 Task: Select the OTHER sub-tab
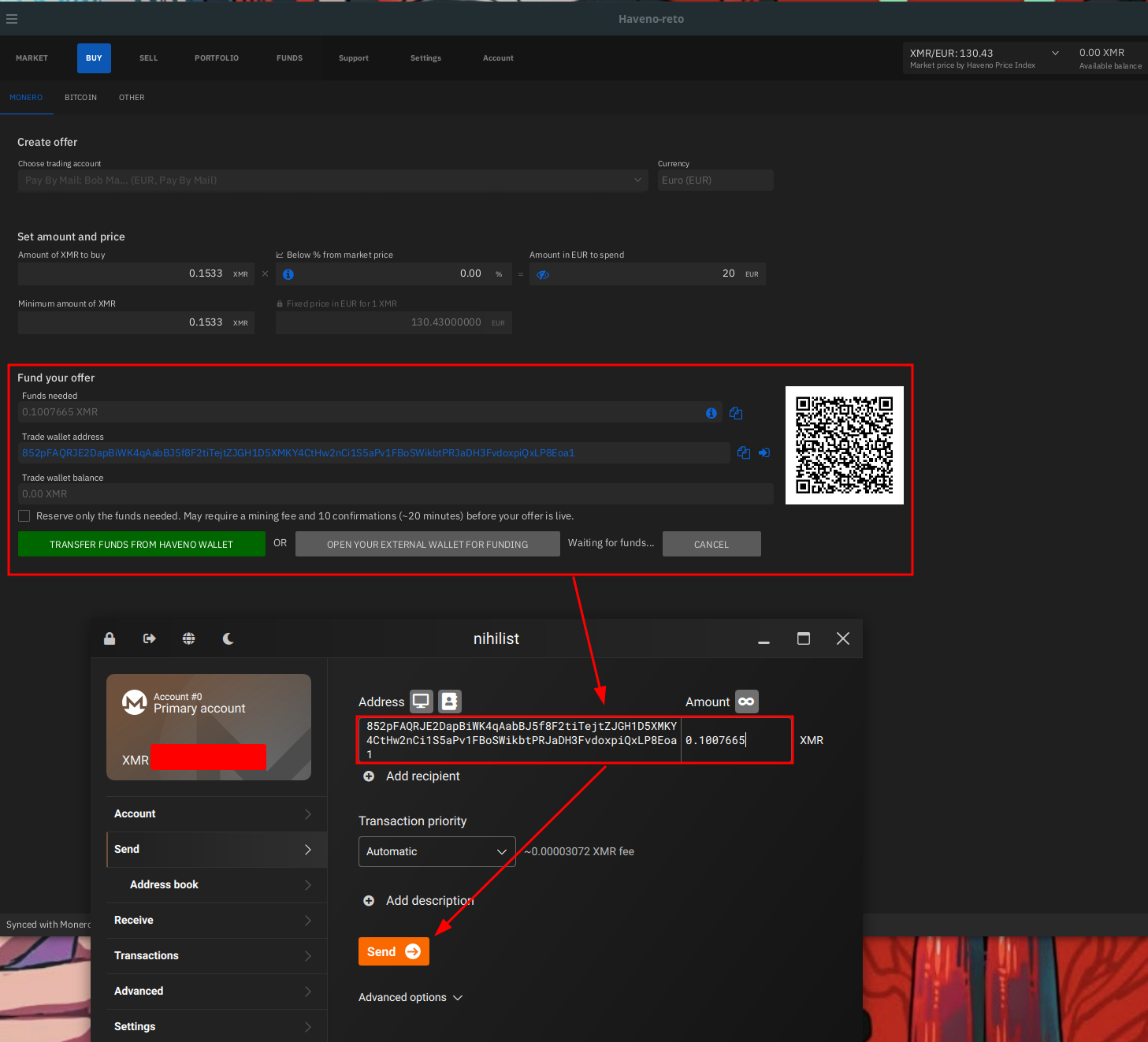pos(132,98)
